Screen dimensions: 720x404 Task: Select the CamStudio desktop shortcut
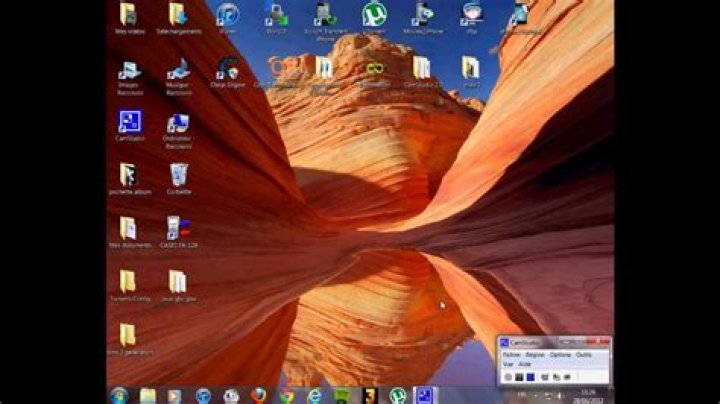130,126
